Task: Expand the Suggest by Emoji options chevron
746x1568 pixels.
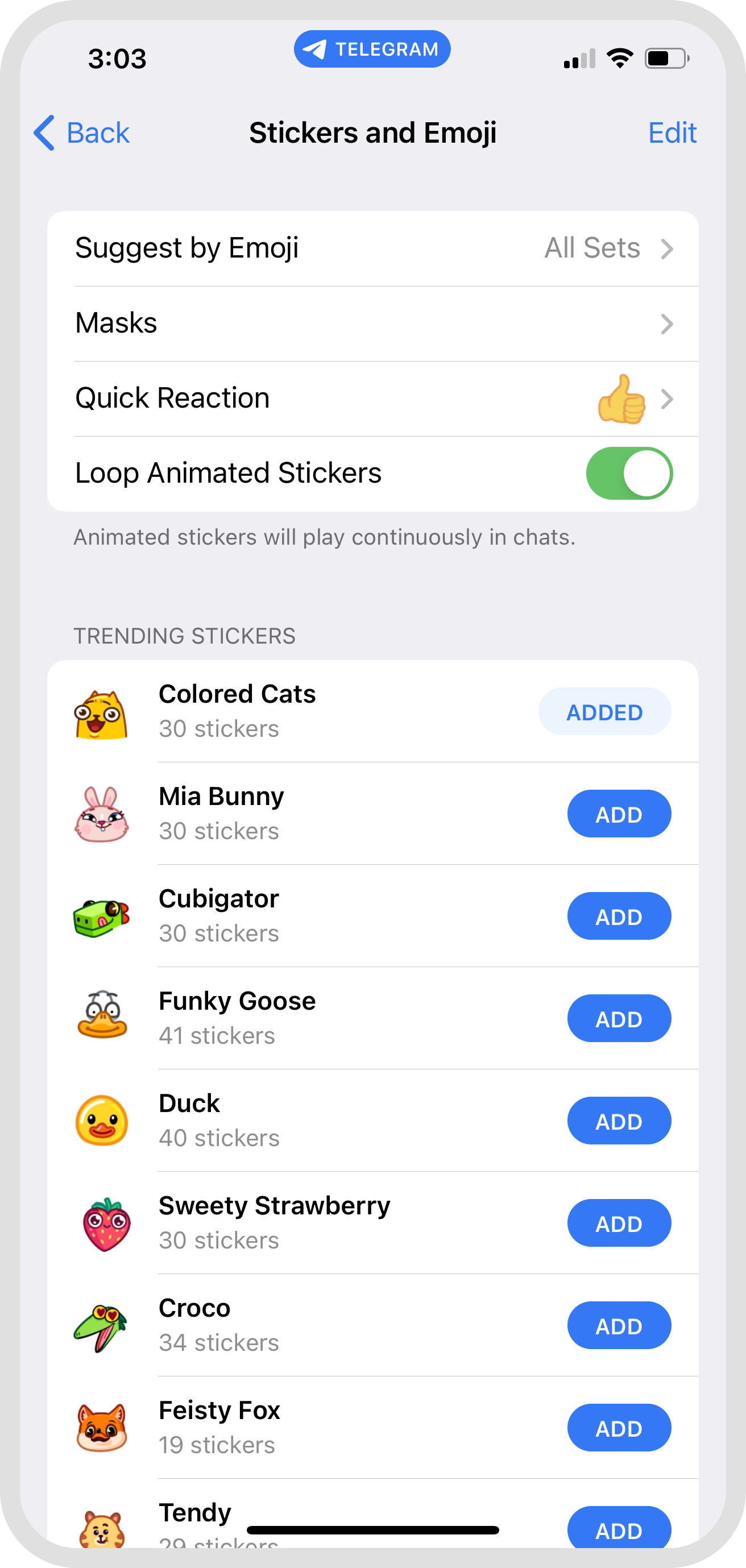Action: pos(668,249)
